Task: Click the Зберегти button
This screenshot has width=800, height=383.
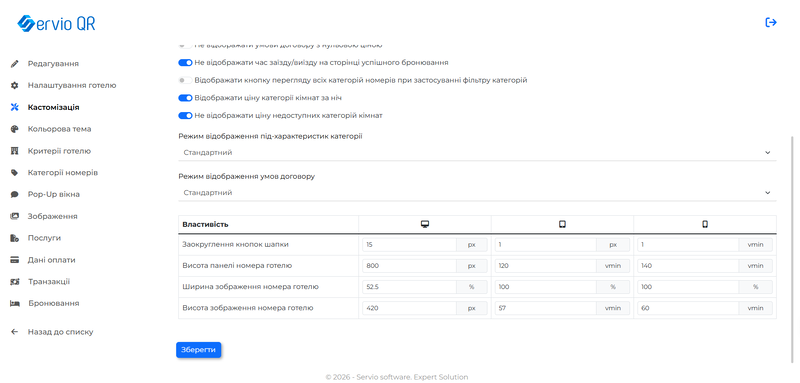Action: coord(198,350)
